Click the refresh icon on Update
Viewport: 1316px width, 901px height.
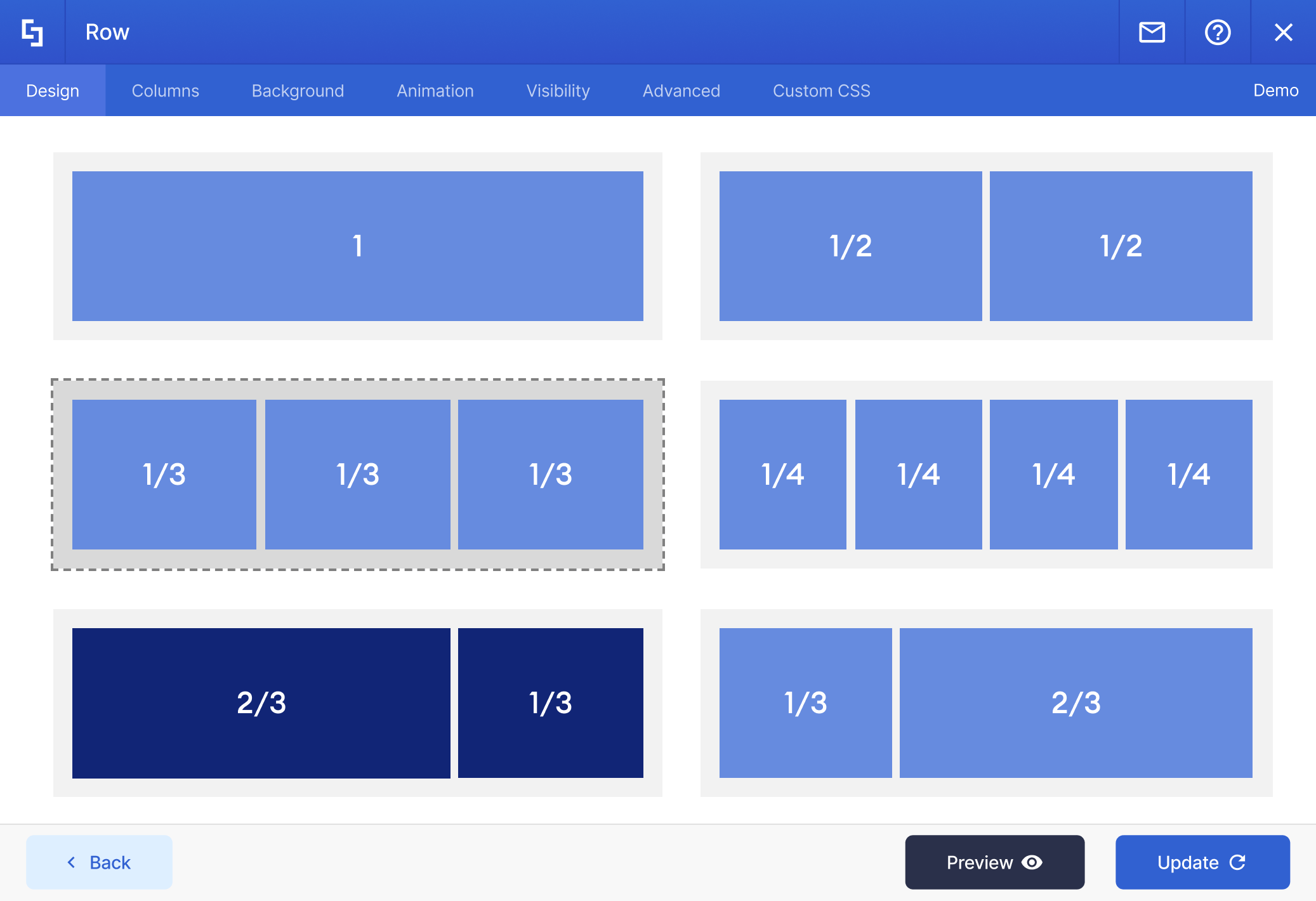click(1237, 862)
